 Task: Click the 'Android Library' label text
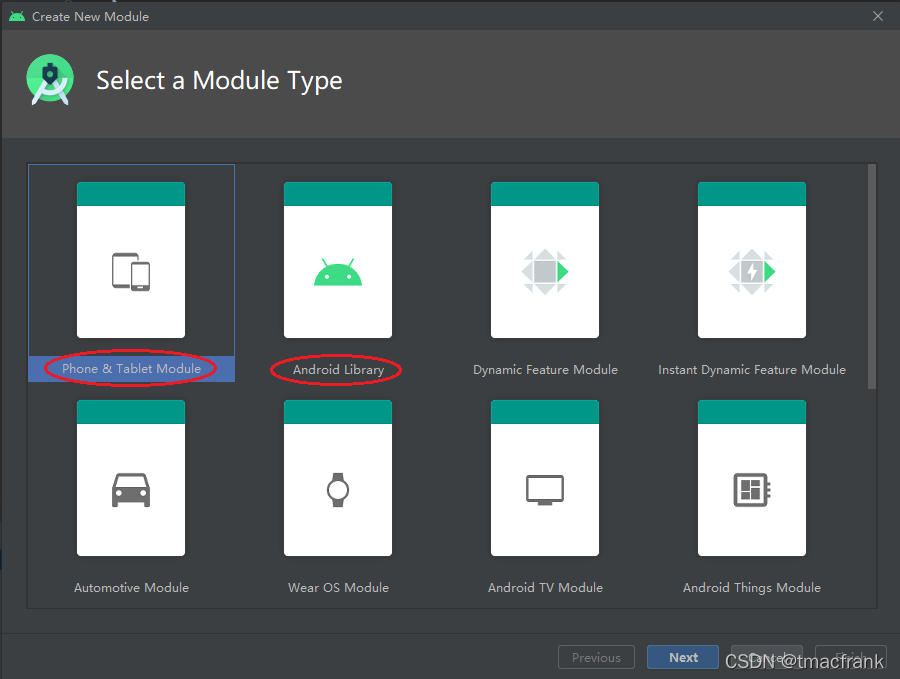pyautogui.click(x=338, y=370)
